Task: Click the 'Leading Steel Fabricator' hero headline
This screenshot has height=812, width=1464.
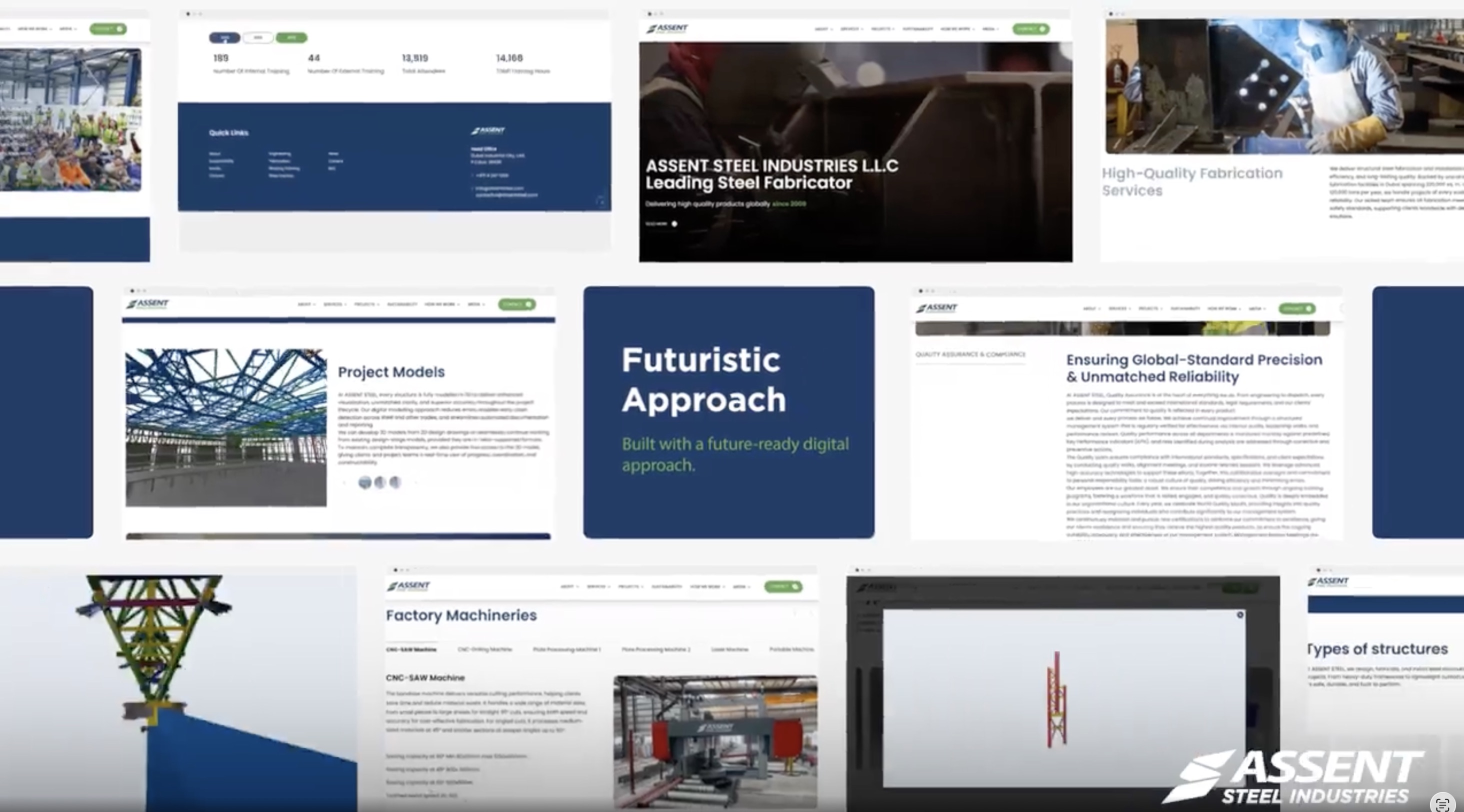Action: [x=749, y=183]
